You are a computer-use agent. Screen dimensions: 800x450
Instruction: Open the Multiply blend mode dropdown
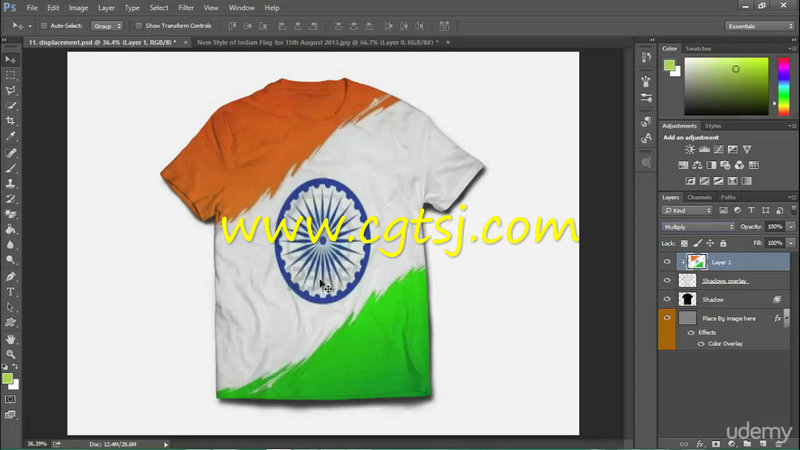(698, 227)
